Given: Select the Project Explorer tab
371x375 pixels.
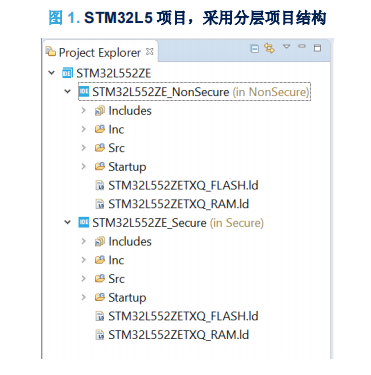Looking at the screenshot, I should coord(100,52).
